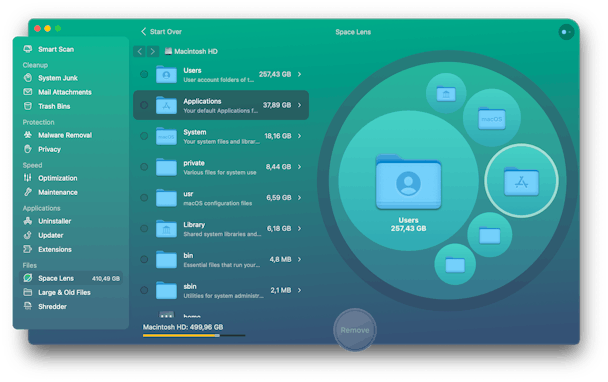Click the Malware Removal biohazard icon

[x=28, y=135]
